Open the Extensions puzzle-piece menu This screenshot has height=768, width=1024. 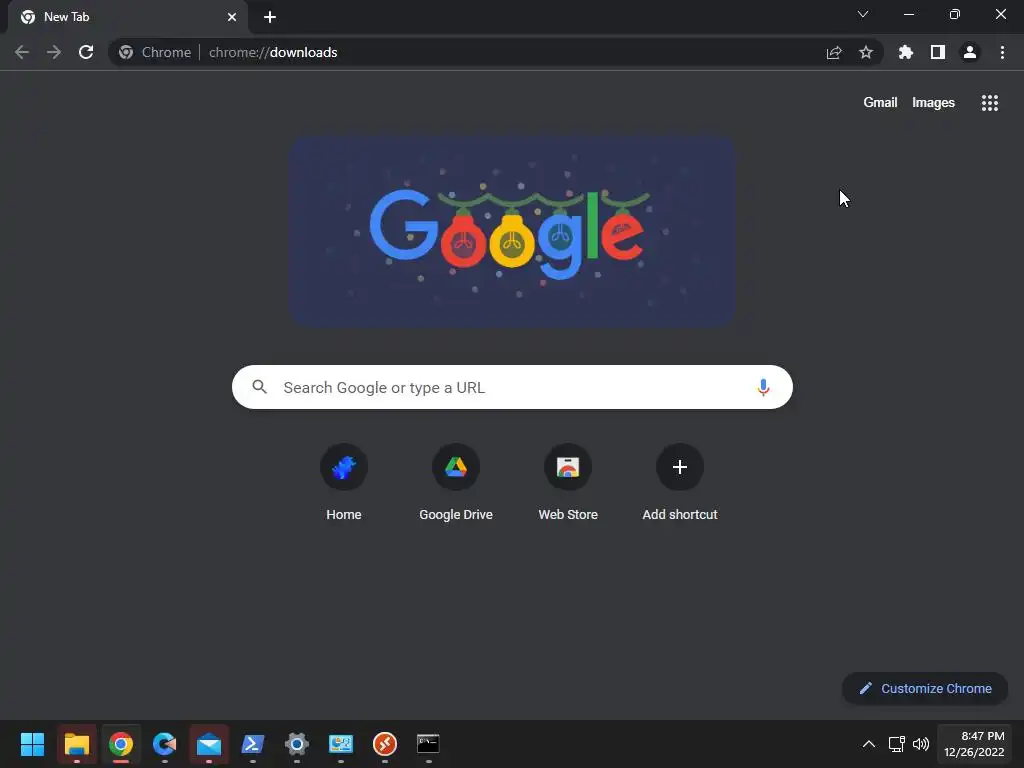coord(906,52)
